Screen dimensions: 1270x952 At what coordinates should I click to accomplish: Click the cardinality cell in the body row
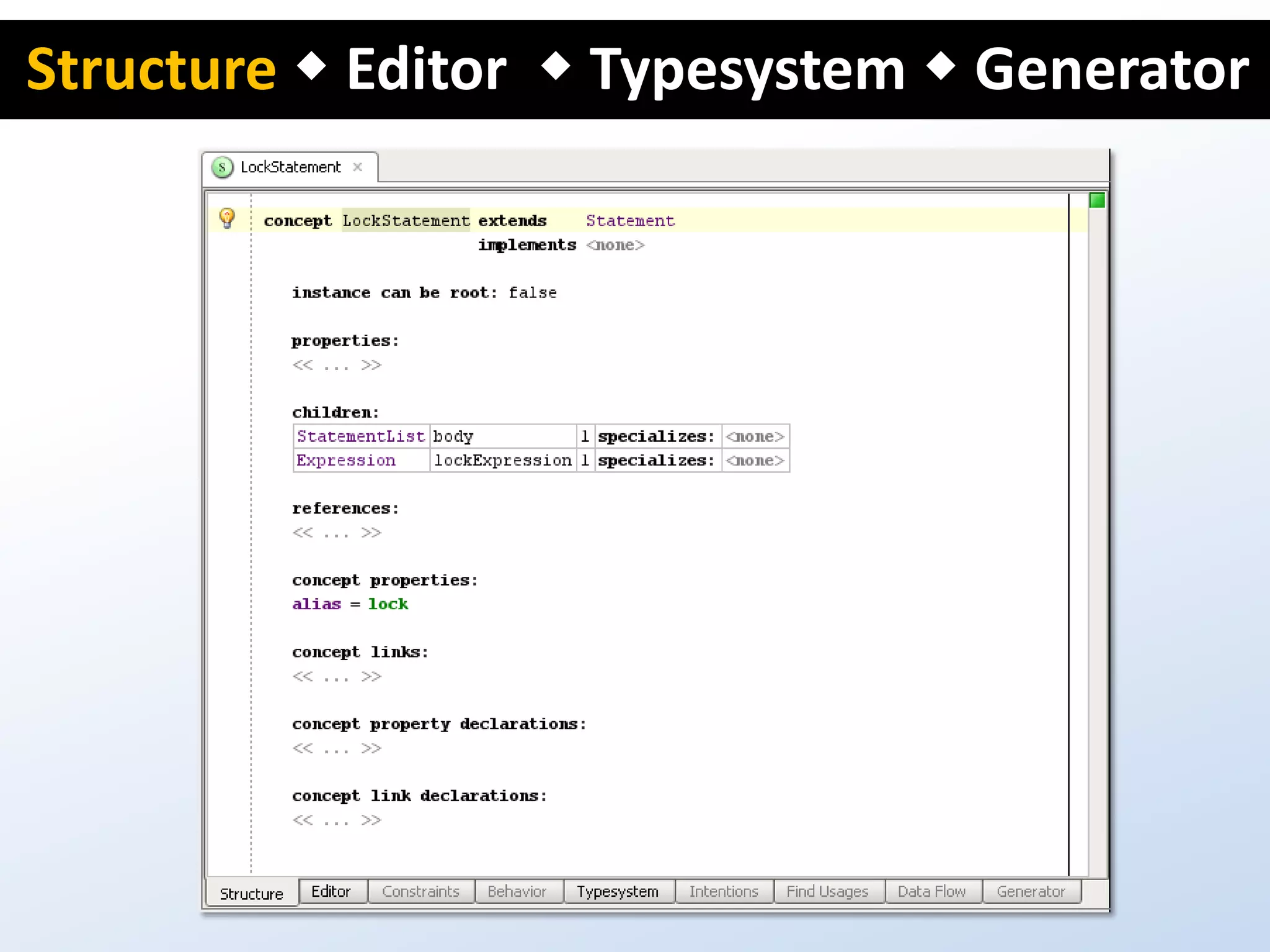585,436
